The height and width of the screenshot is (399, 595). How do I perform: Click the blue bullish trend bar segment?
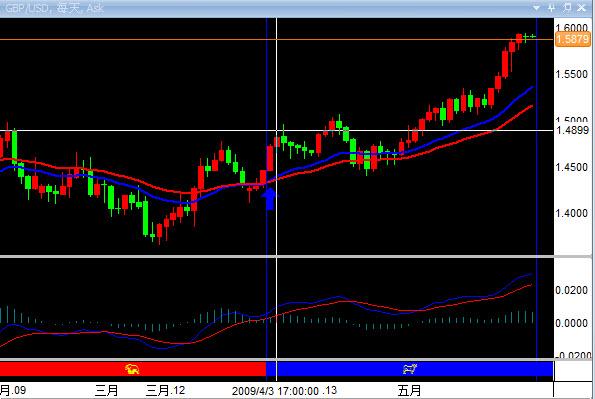[409, 369]
